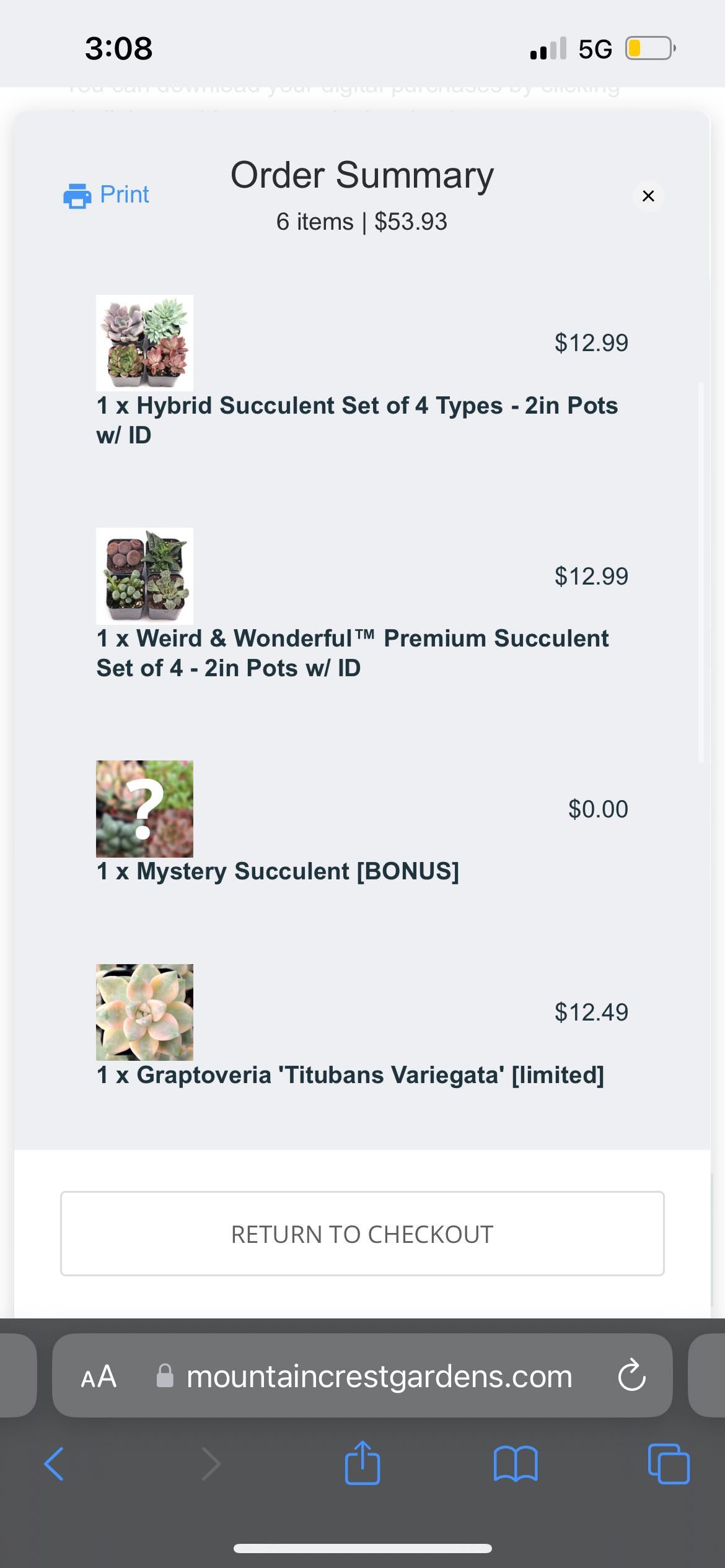Tap the Safari back arrow
725x1568 pixels.
pos(55,1464)
